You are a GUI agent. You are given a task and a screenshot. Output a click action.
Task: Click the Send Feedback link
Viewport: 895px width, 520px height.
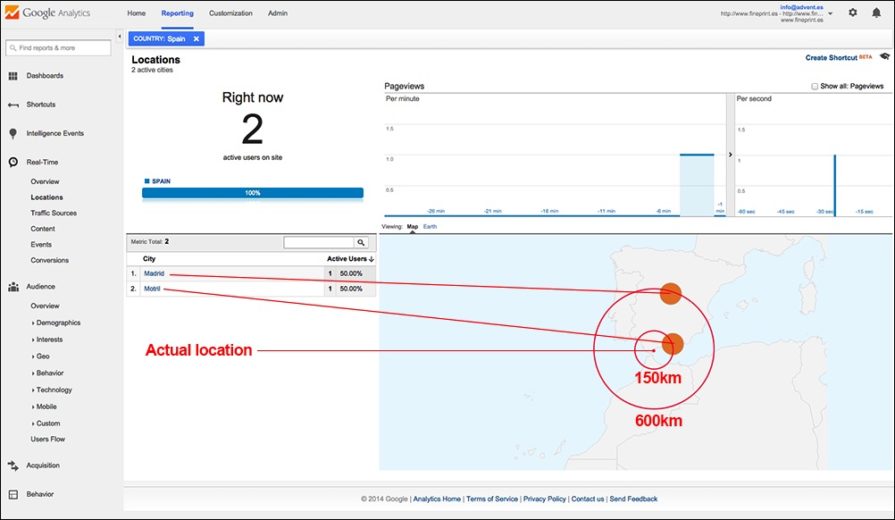coord(634,499)
